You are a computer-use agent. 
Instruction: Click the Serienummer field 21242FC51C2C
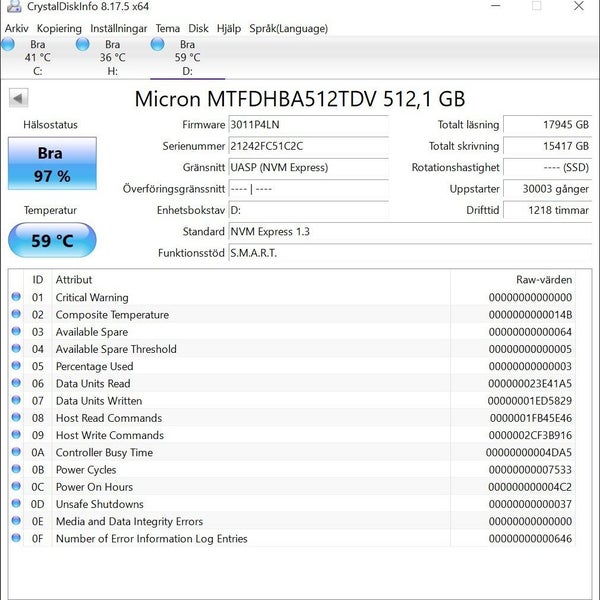click(308, 146)
